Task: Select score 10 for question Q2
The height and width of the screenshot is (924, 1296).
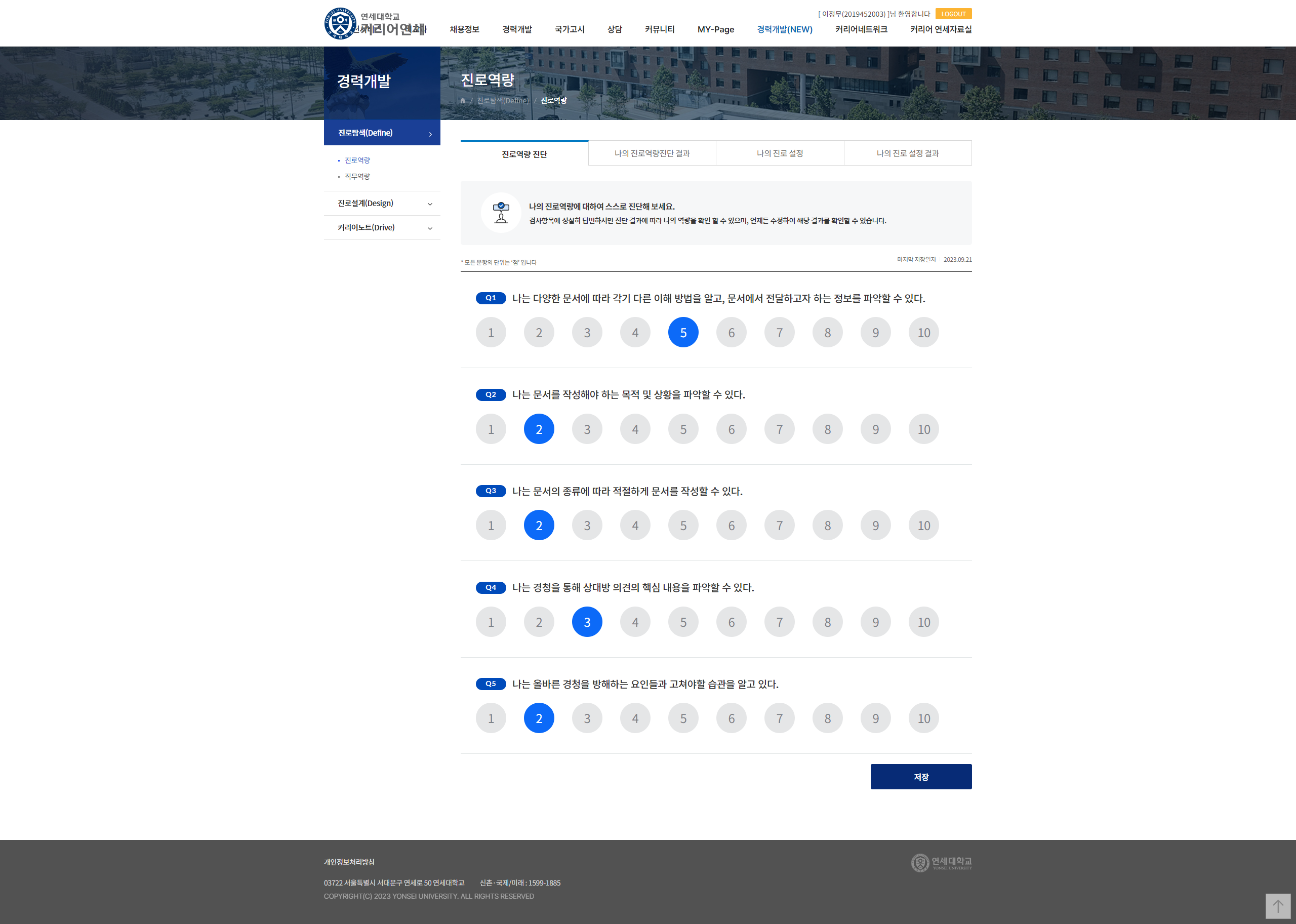Action: [x=923, y=429]
